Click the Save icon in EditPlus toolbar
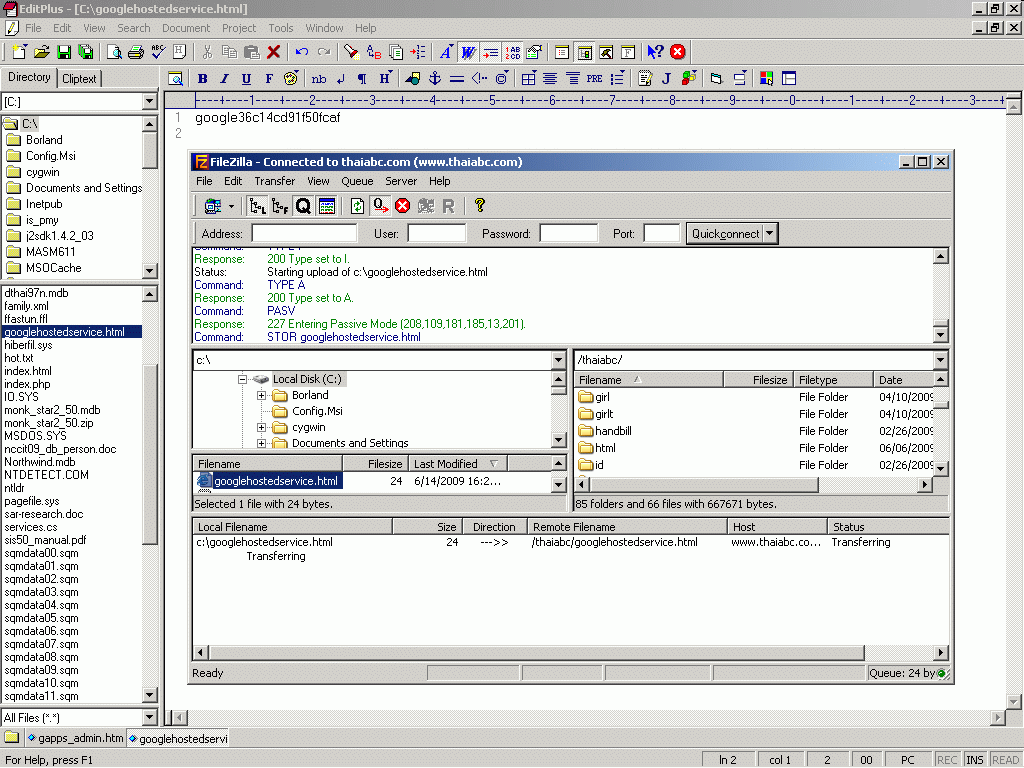This screenshot has width=1024, height=768. (x=64, y=52)
